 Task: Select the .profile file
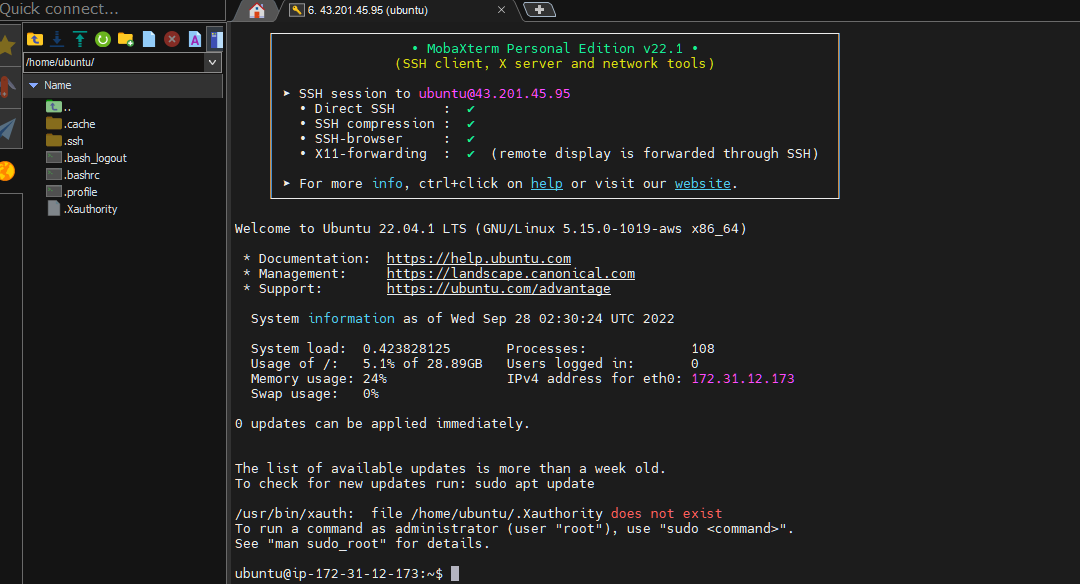point(72,191)
